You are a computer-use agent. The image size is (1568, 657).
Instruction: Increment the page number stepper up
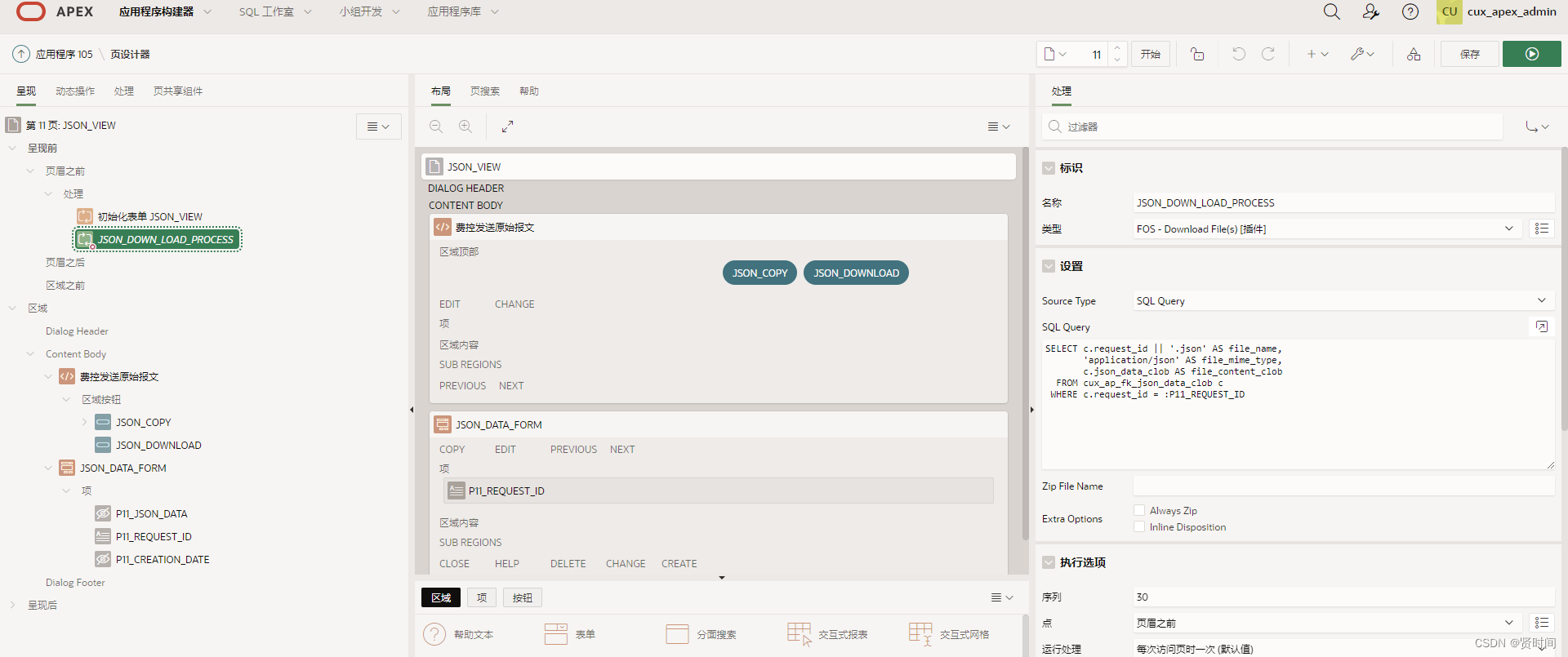tap(1117, 48)
